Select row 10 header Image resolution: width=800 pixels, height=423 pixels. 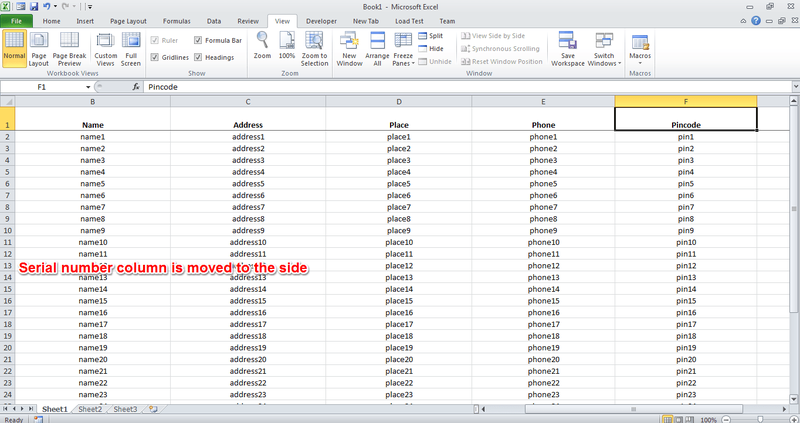[x=7, y=231]
